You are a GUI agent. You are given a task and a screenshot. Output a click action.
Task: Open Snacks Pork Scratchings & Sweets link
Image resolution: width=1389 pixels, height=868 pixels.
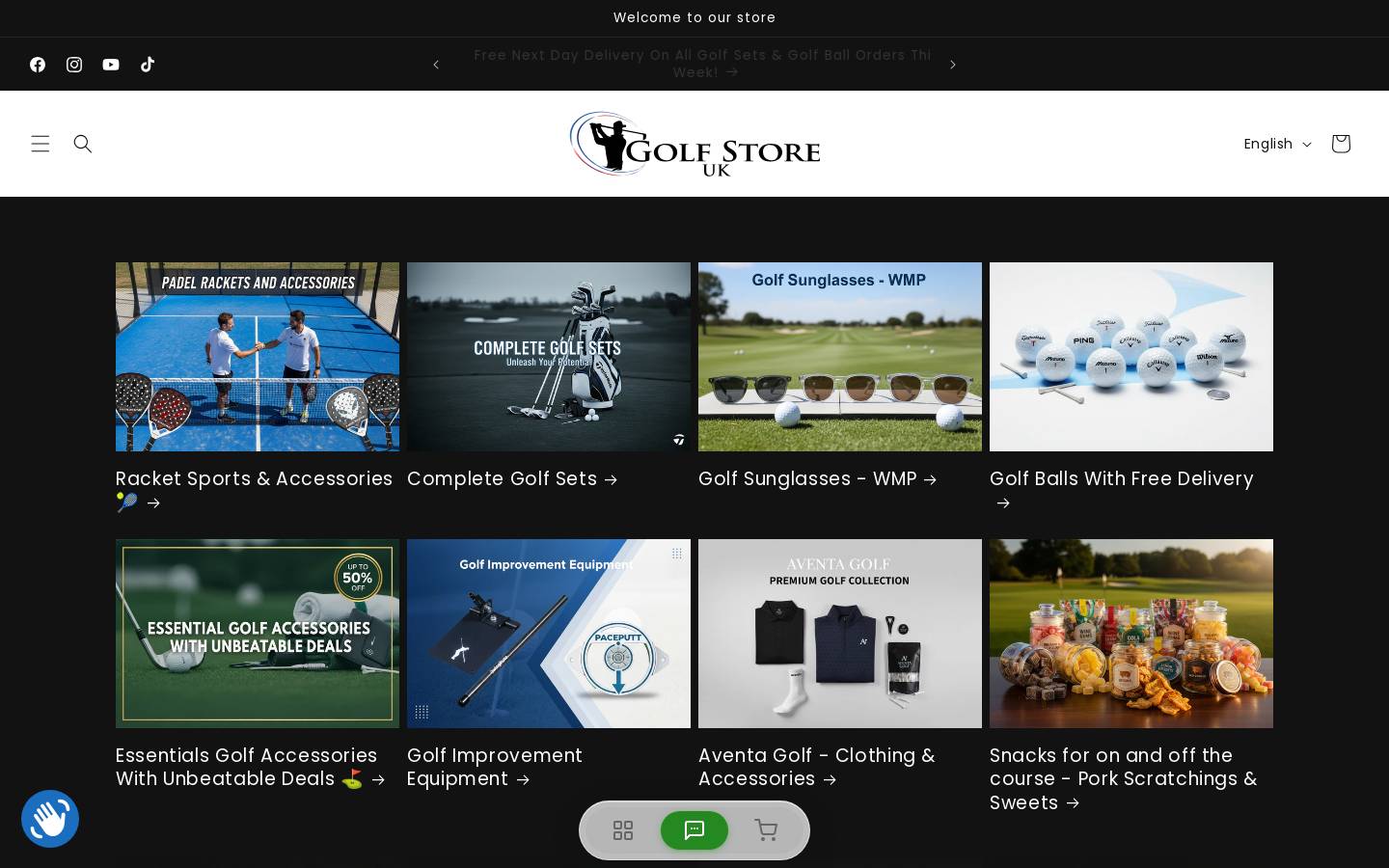point(1124,779)
